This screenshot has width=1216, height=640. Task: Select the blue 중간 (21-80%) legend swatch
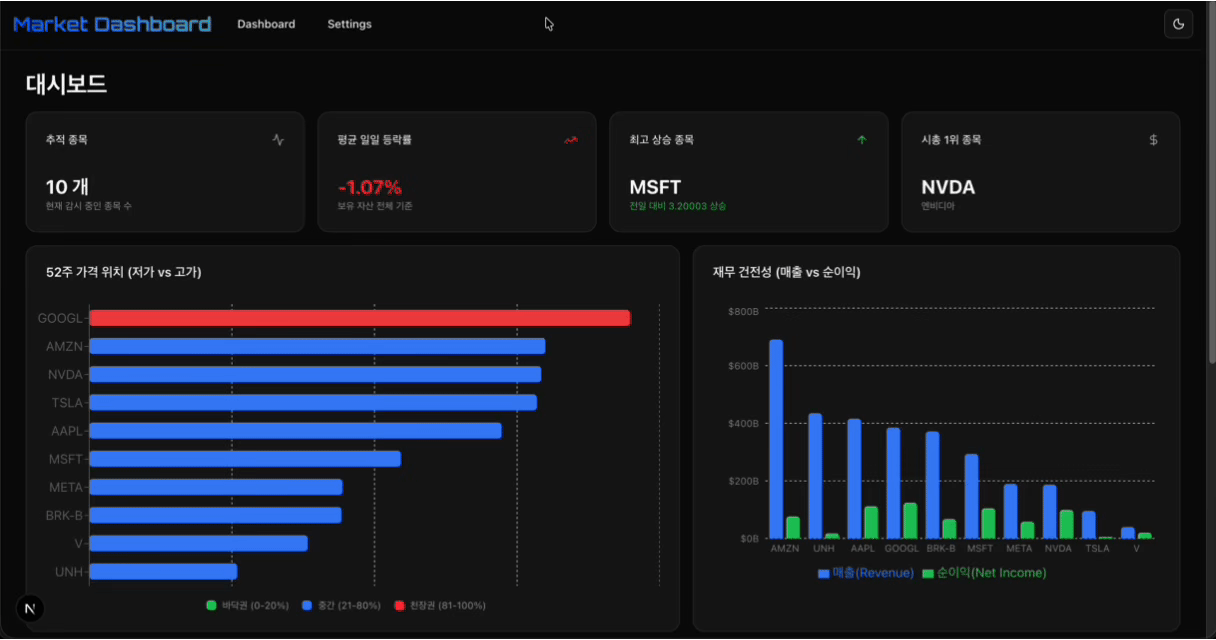[x=306, y=605]
